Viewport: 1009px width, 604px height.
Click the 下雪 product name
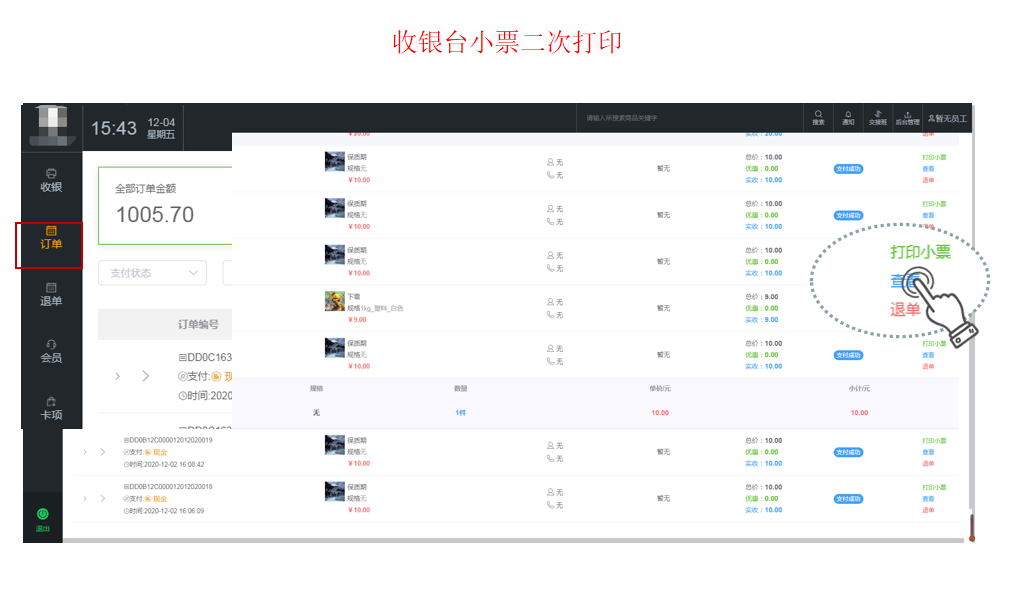354,297
